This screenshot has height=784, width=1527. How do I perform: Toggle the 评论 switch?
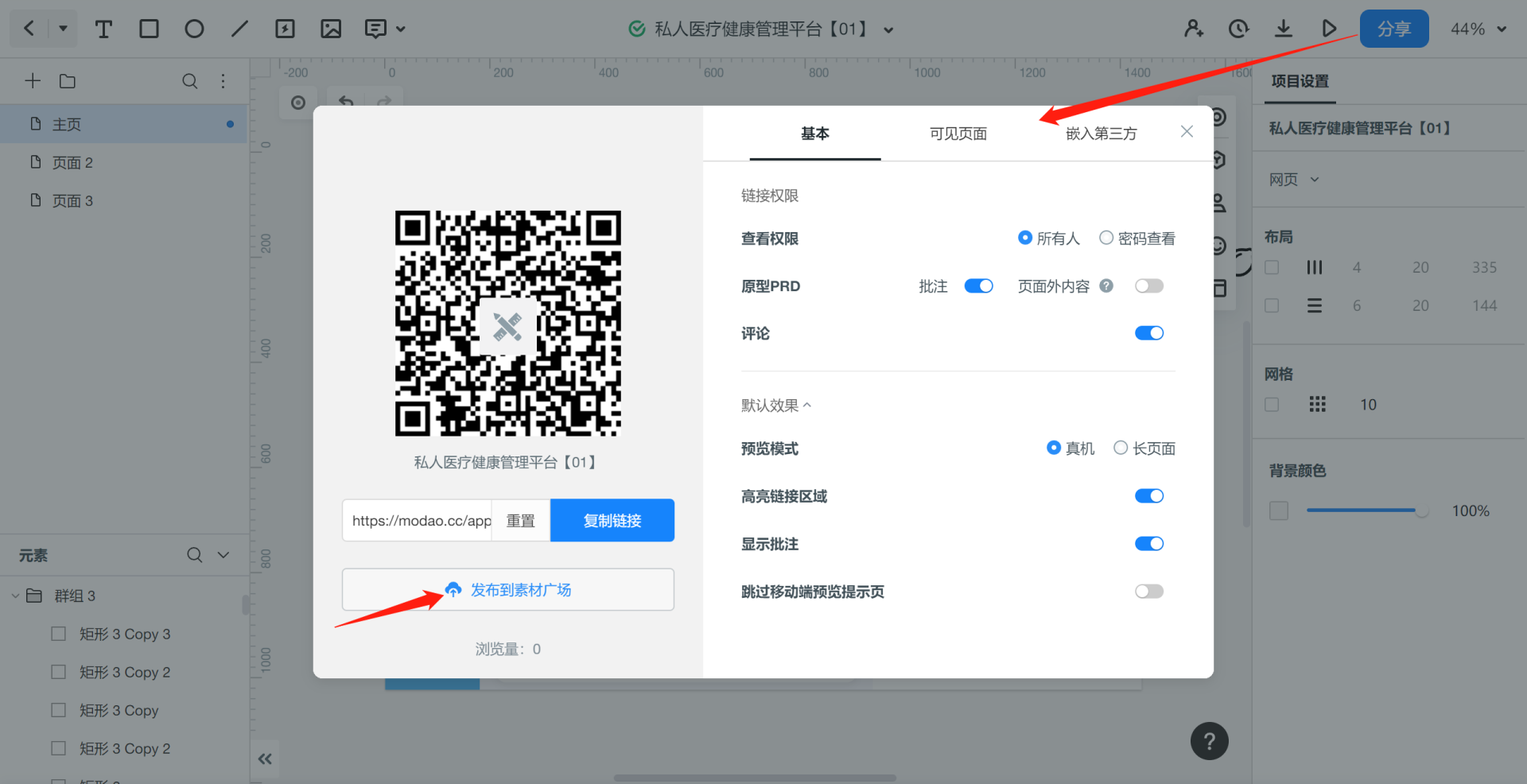[x=1149, y=333]
